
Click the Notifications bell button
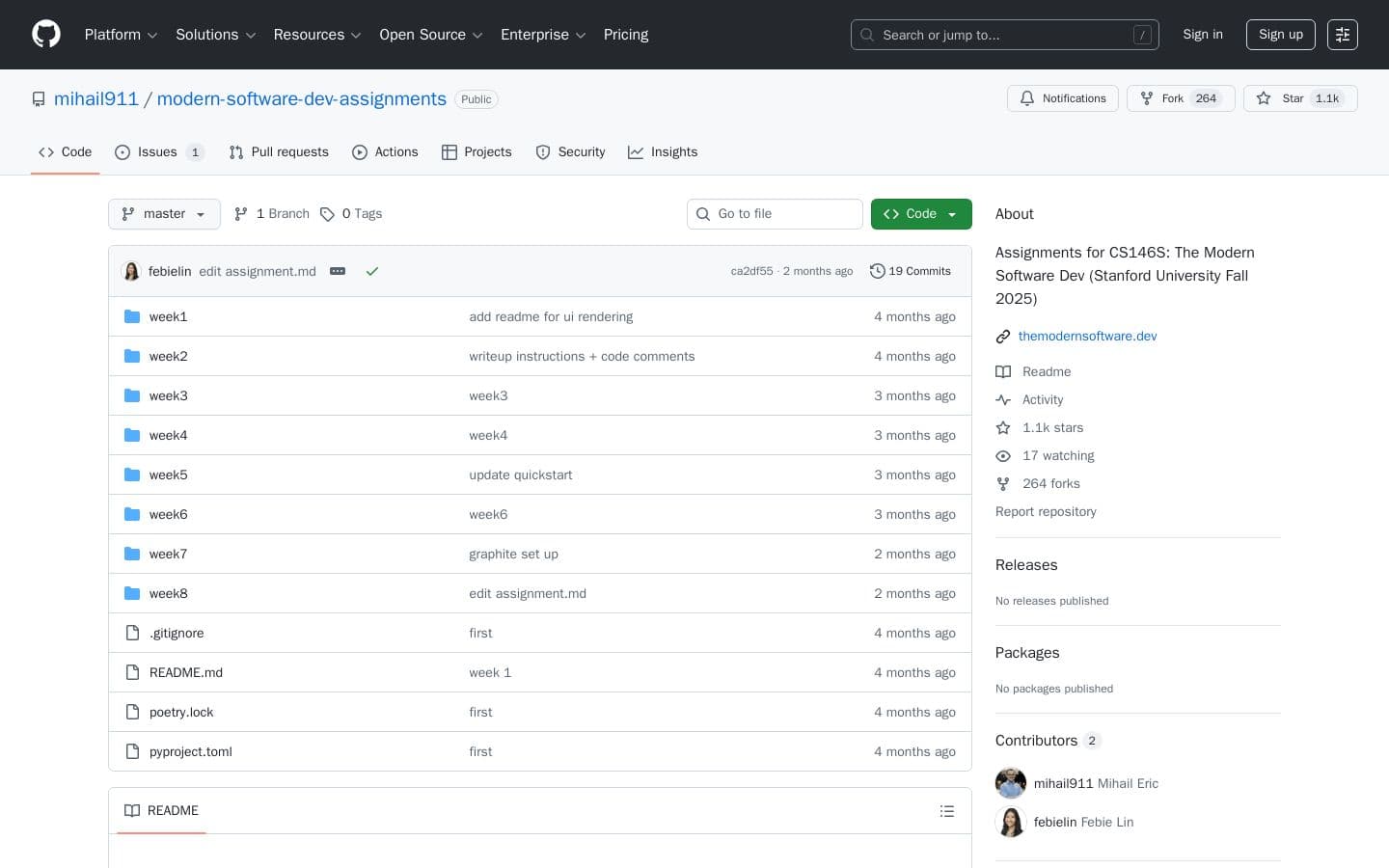tap(1063, 98)
